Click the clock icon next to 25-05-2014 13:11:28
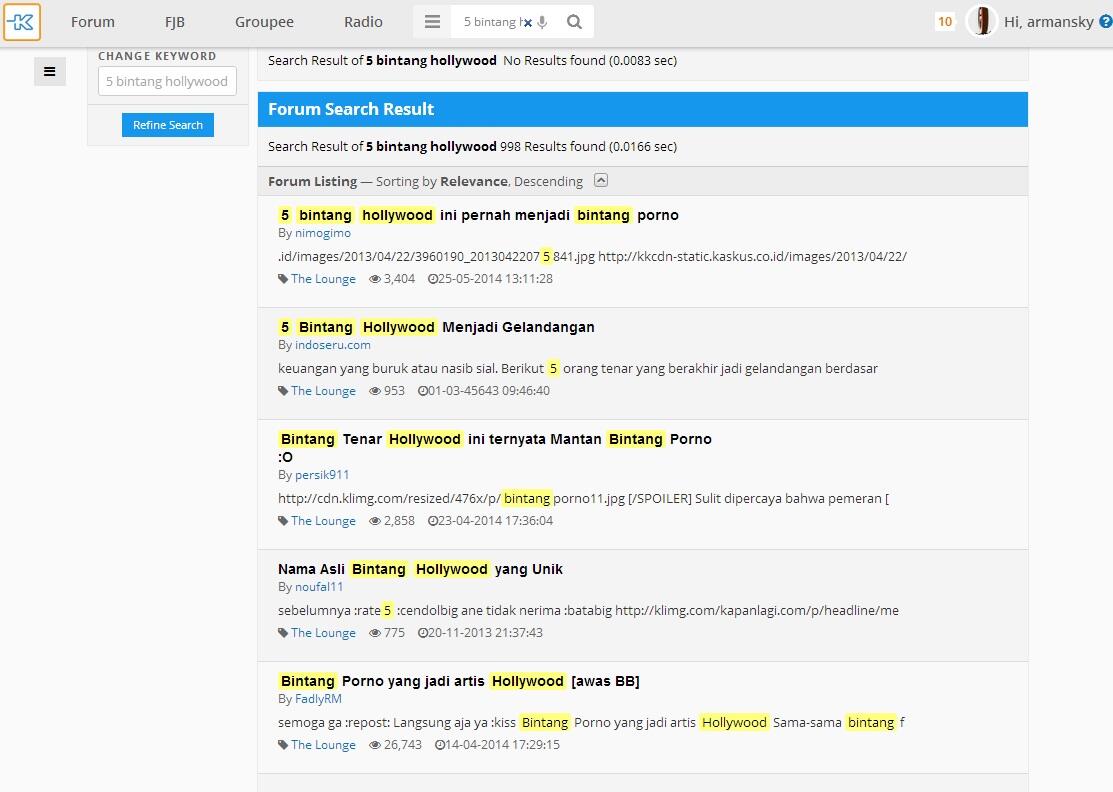Image resolution: width=1113 pixels, height=792 pixels. [x=432, y=279]
